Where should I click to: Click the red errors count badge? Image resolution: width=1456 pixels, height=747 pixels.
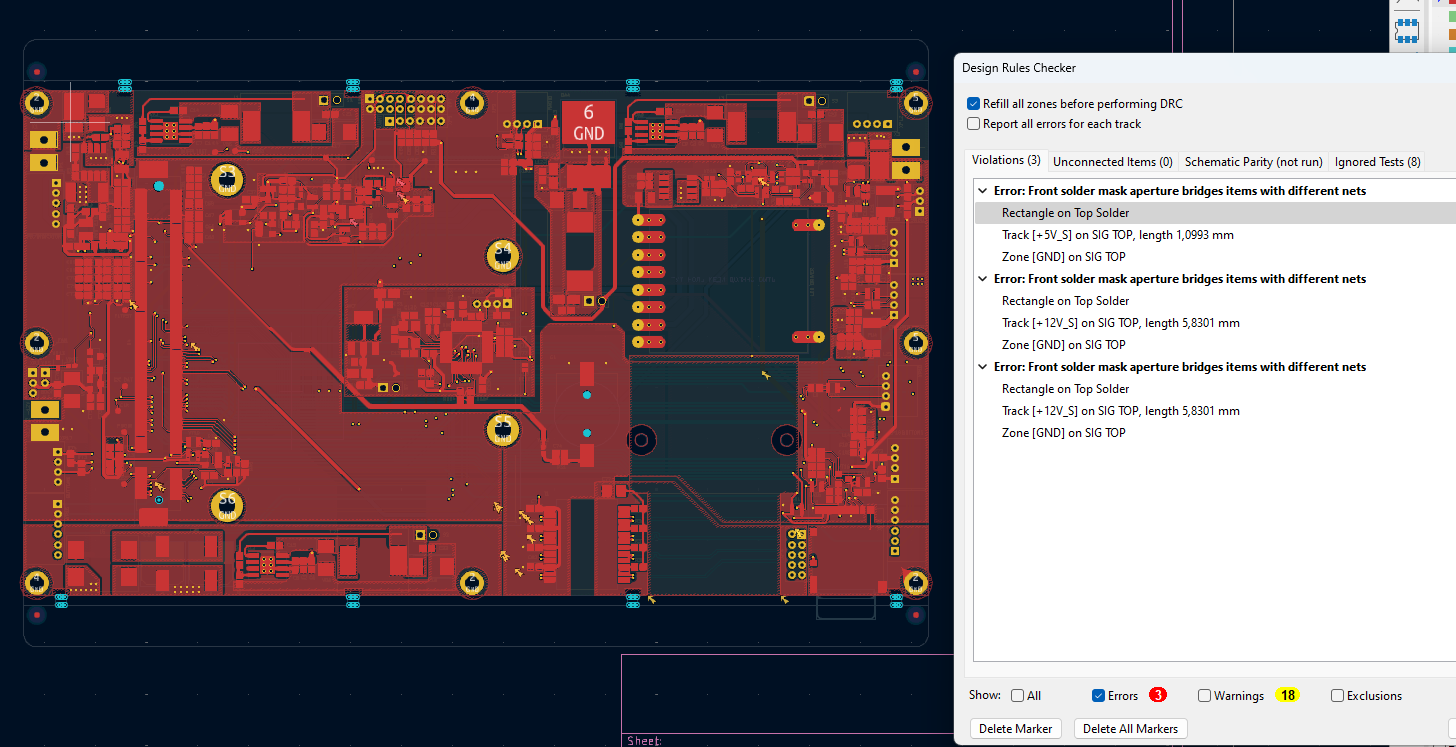(1157, 695)
